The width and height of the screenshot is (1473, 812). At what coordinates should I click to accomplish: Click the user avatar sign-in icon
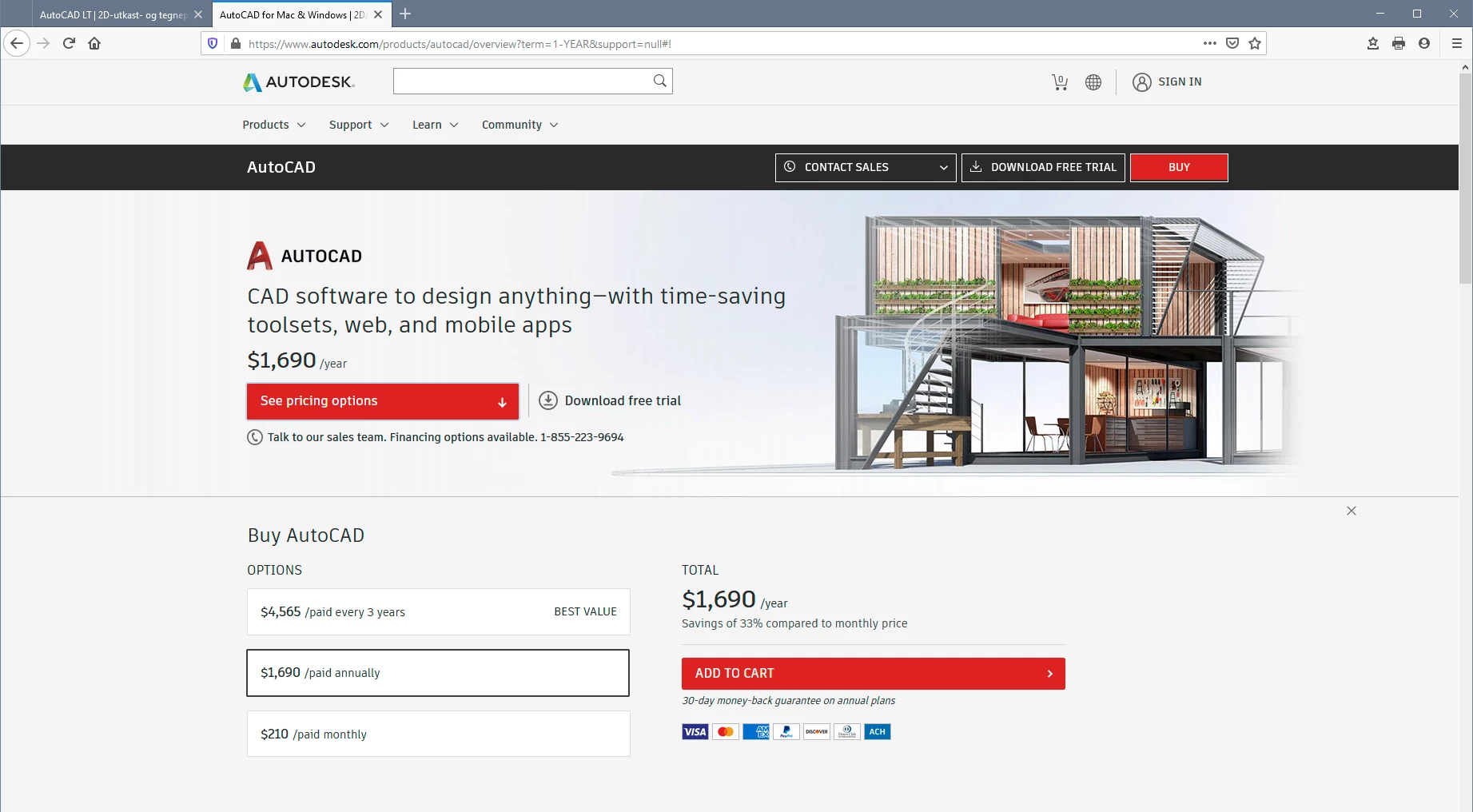click(x=1142, y=82)
